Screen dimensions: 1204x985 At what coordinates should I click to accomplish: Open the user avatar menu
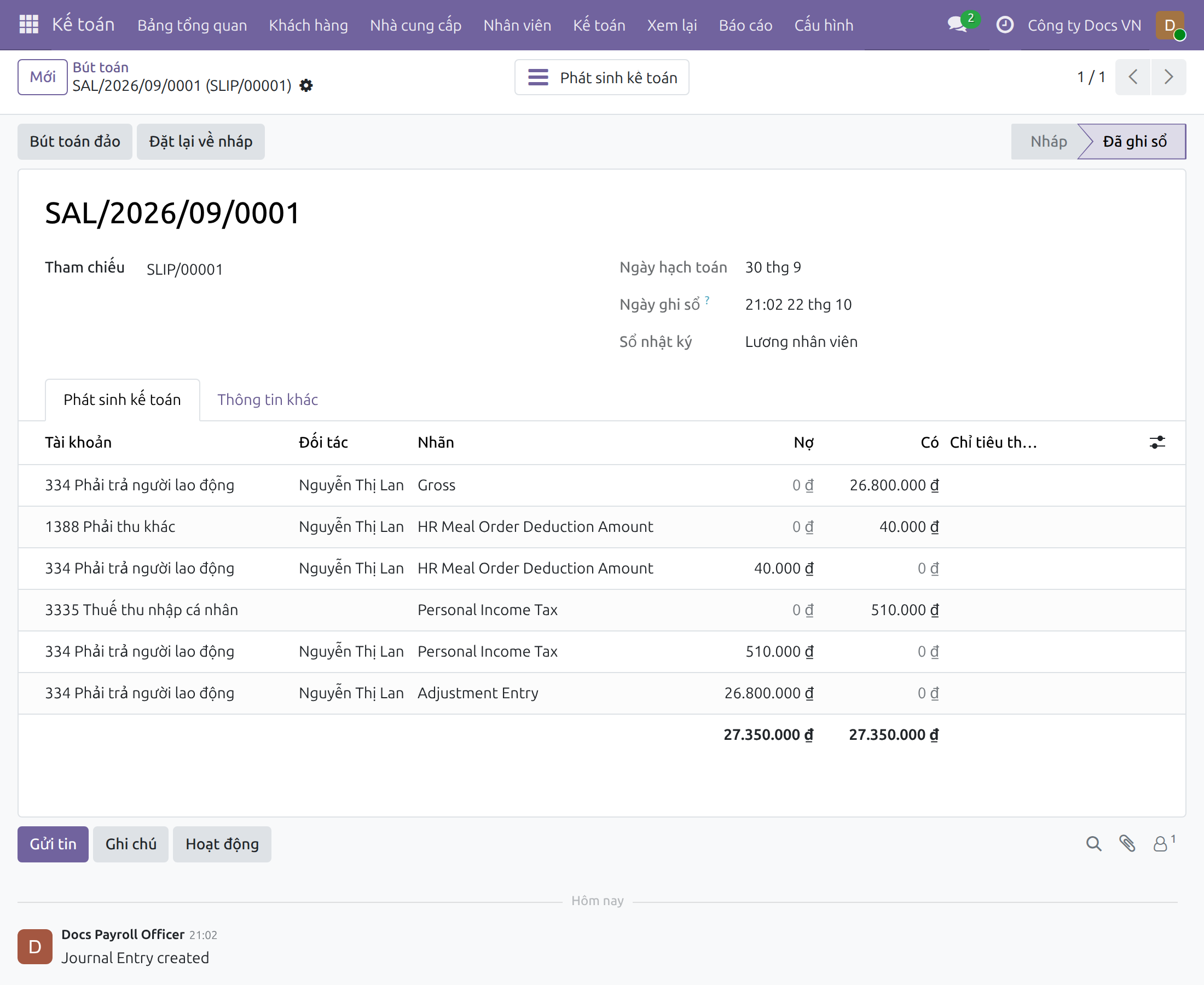point(1170,25)
